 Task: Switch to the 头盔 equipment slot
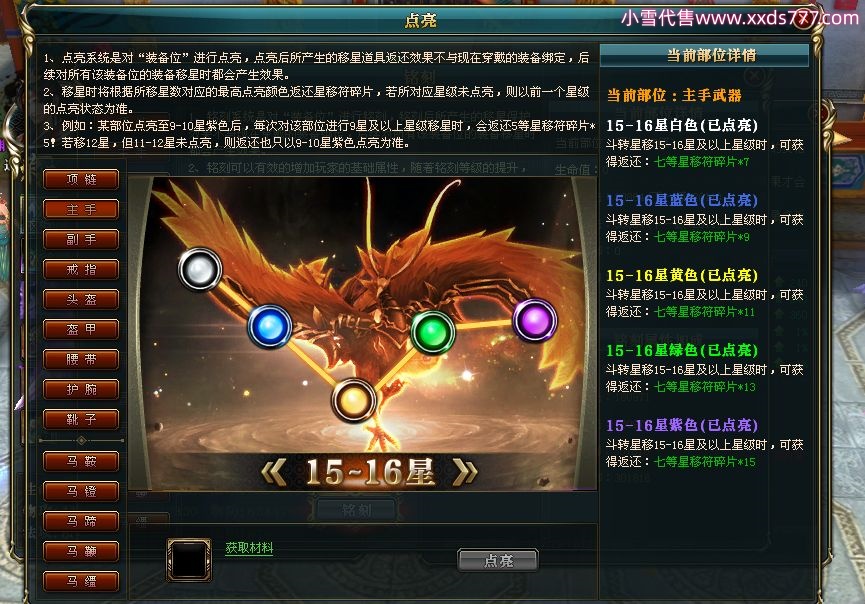coord(81,300)
